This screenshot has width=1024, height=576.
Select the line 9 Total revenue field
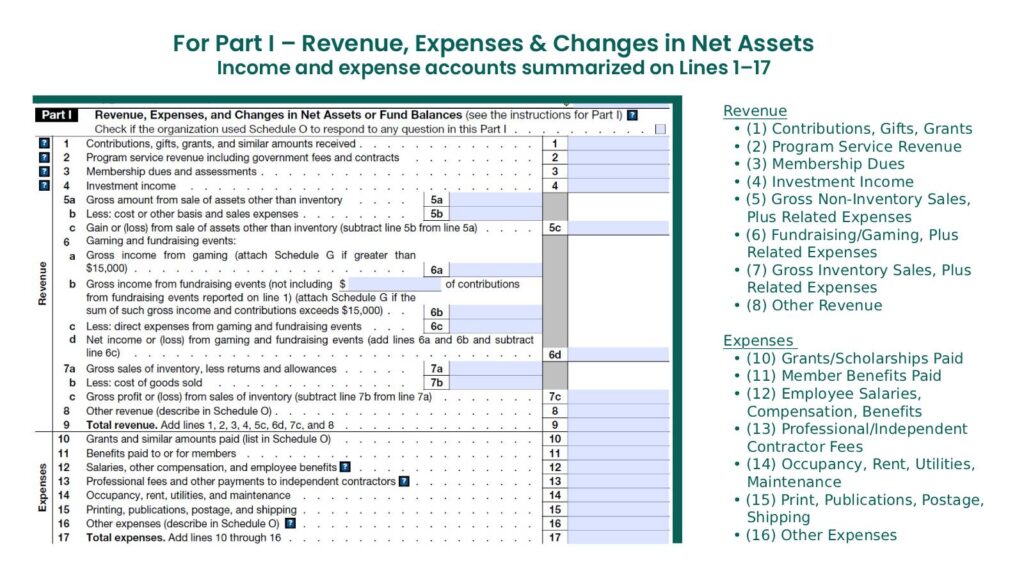(x=618, y=425)
